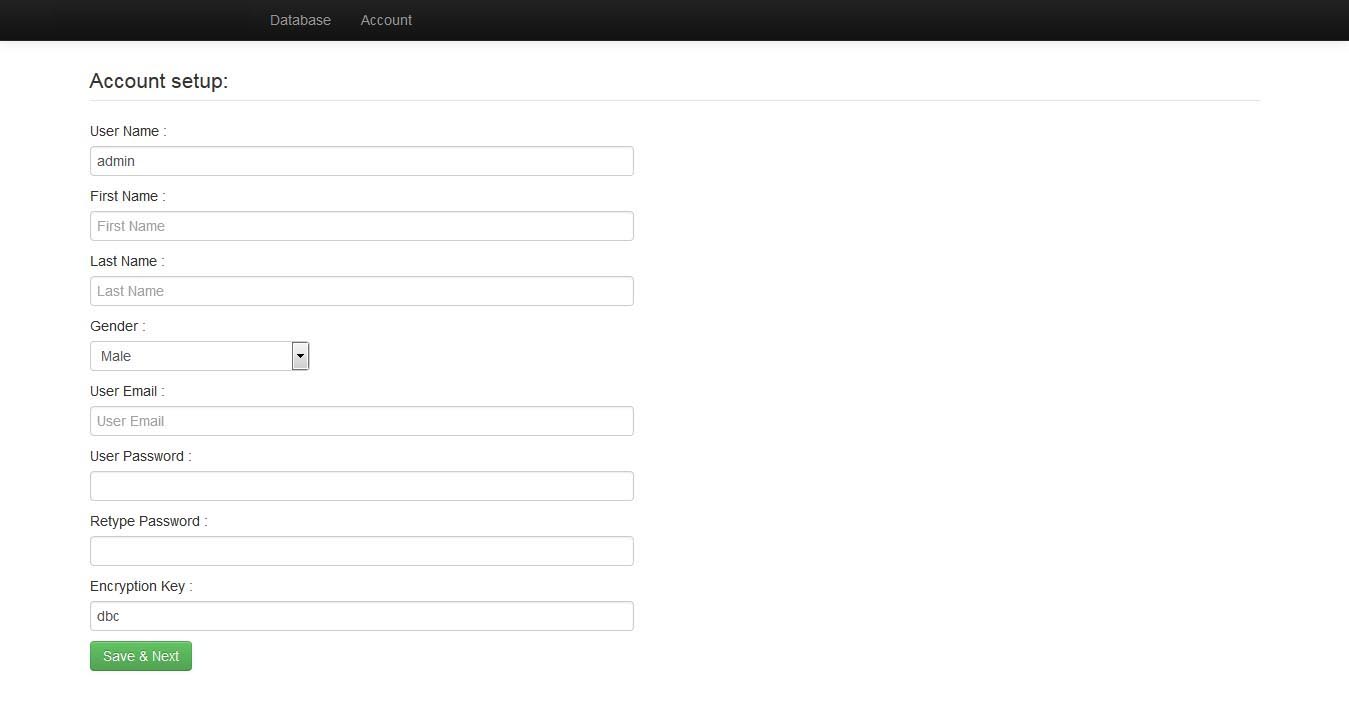The width and height of the screenshot is (1349, 721).
Task: Open the Gender dropdown showing Male
Action: point(190,356)
